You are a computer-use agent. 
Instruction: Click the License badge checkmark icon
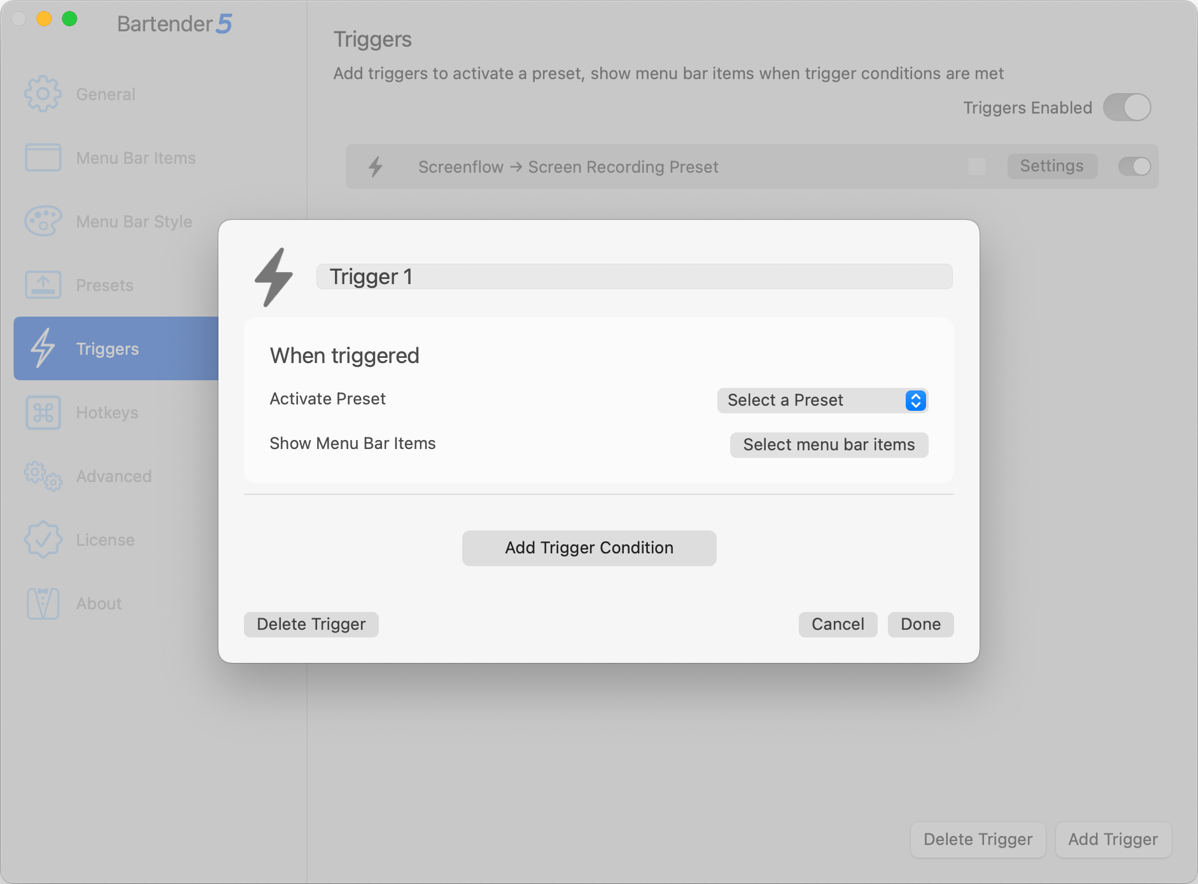43,540
